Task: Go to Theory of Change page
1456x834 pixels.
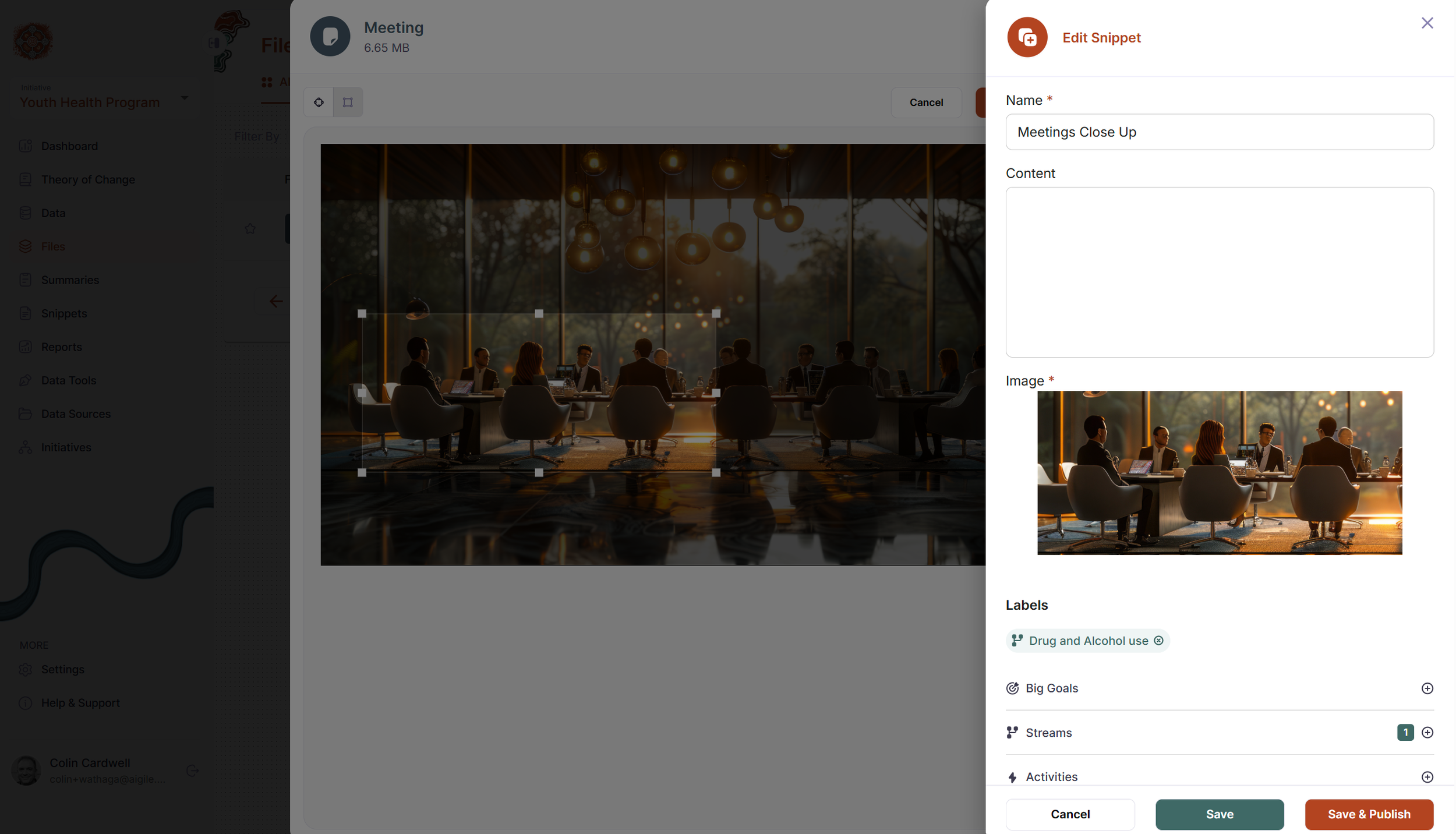Action: click(x=88, y=179)
